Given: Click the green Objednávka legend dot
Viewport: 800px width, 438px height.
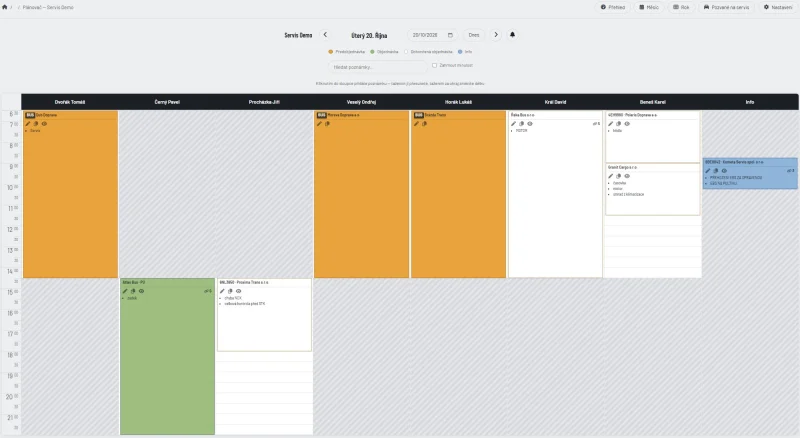Looking at the screenshot, I should (372, 52).
